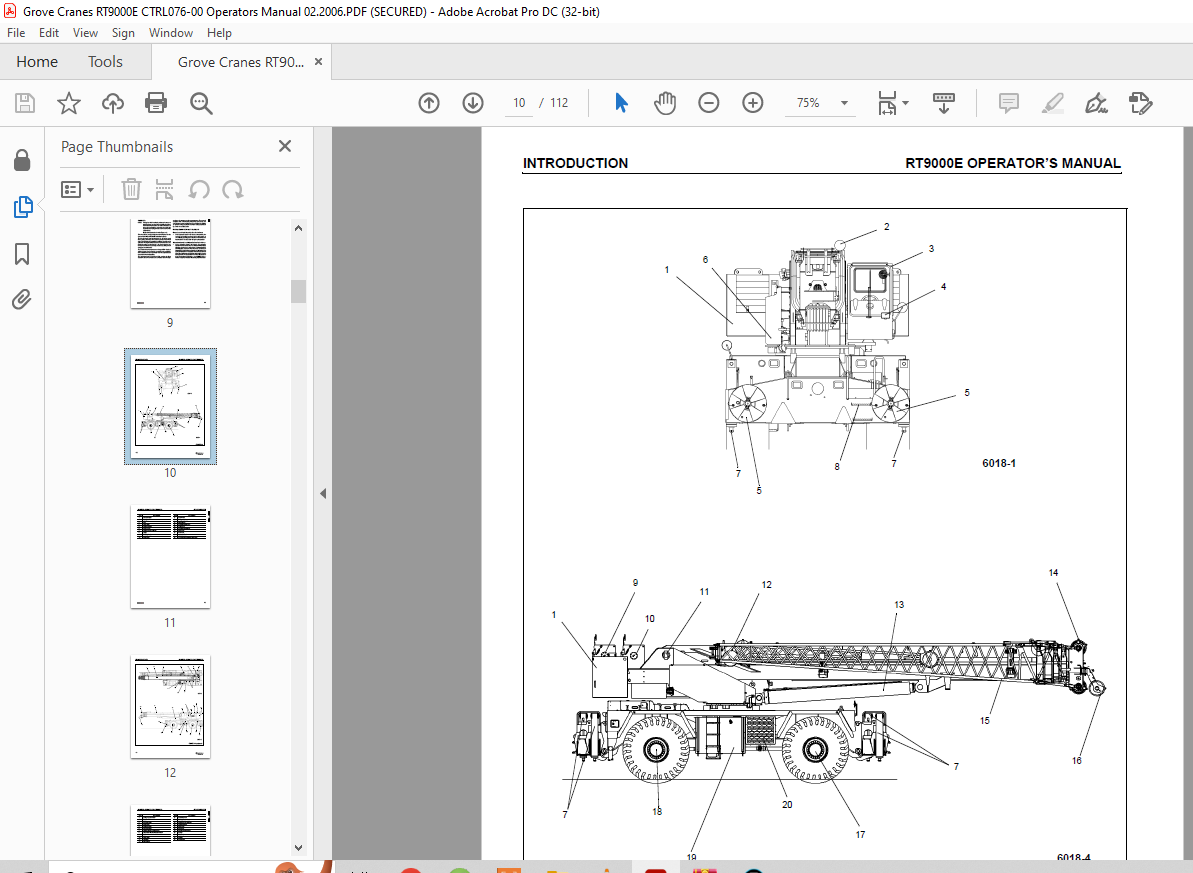The height and width of the screenshot is (873, 1193).
Task: Click the insert pages thumbnail icon
Action: coord(164,190)
